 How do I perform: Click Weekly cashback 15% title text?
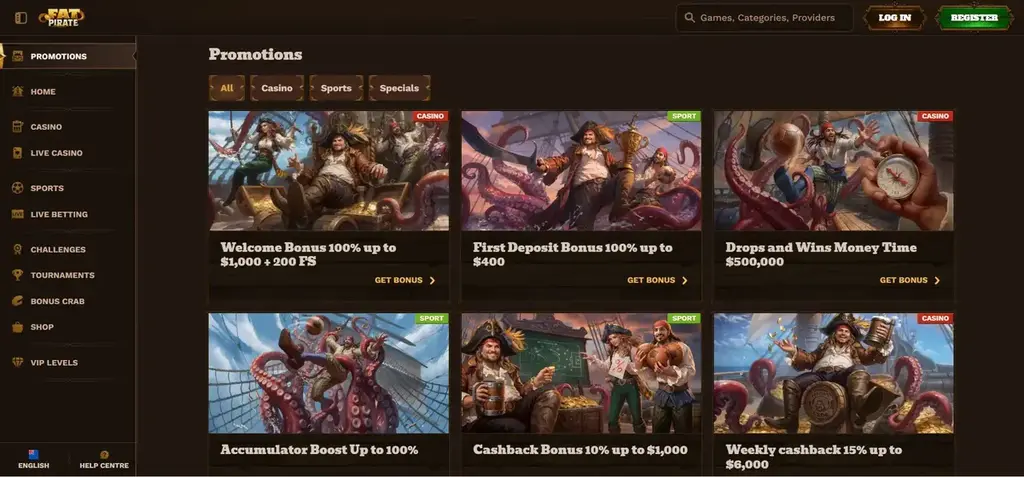[814, 457]
